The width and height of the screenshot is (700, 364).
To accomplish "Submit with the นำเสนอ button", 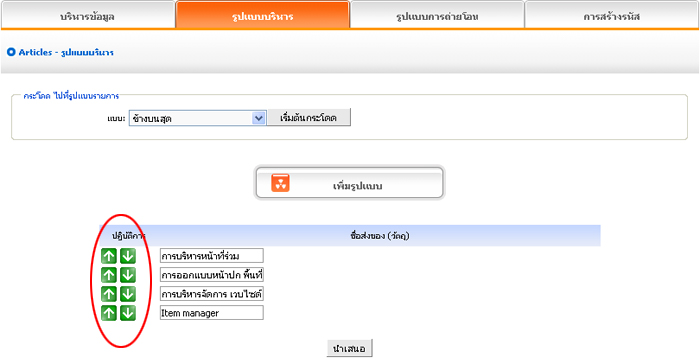I will [x=349, y=348].
